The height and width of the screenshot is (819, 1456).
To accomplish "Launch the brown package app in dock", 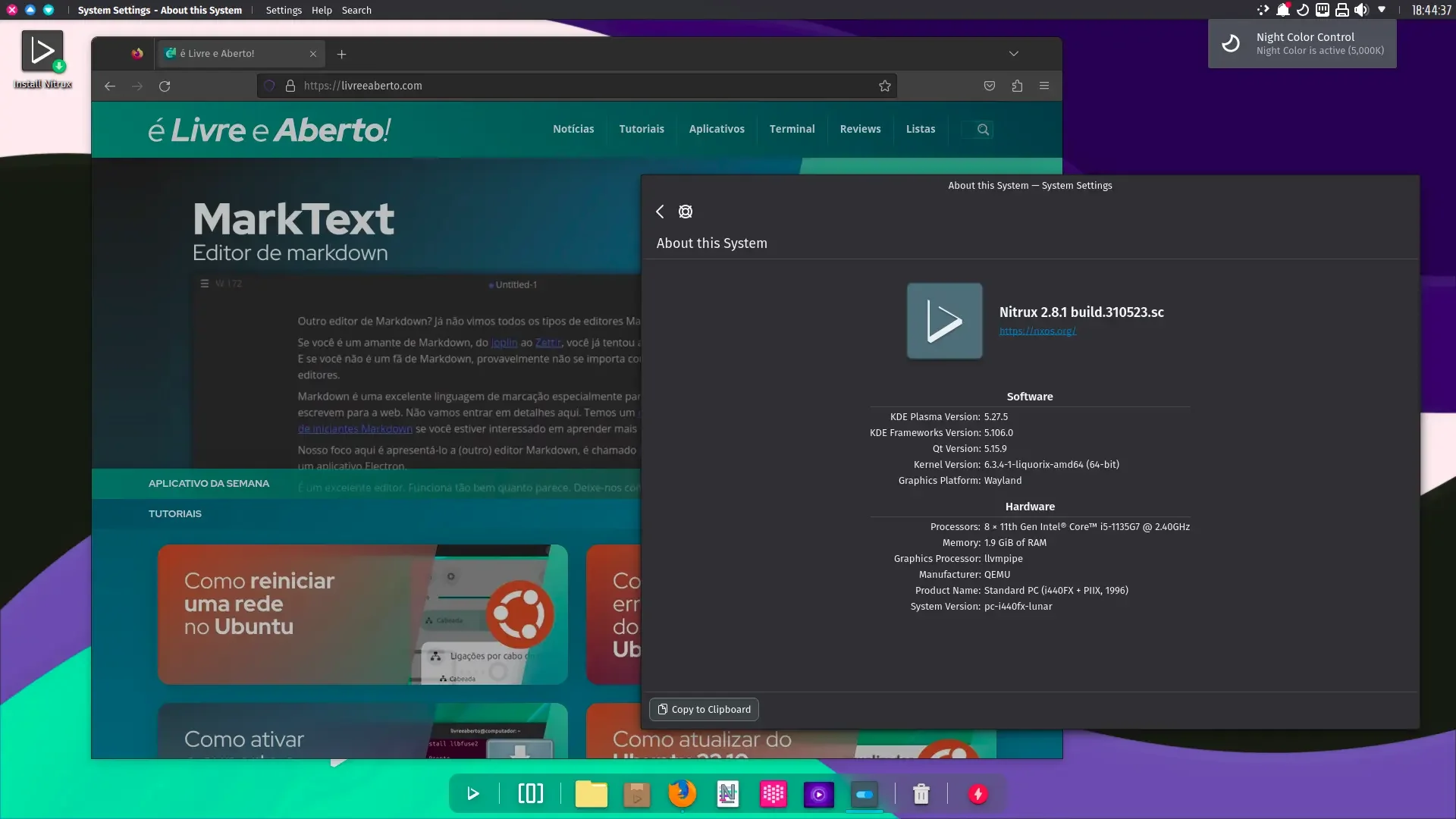I will pyautogui.click(x=637, y=794).
